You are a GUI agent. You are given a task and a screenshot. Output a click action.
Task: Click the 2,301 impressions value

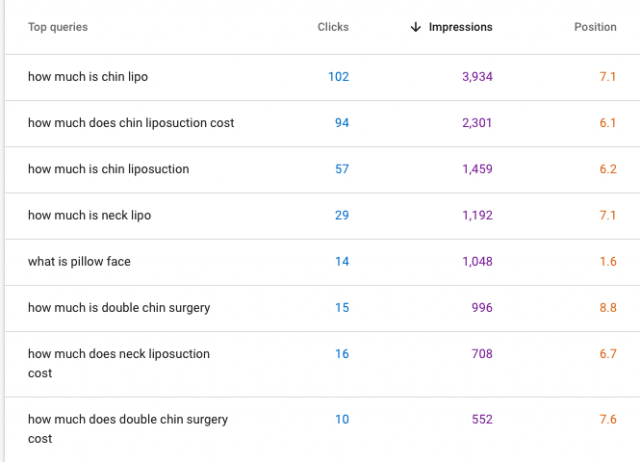click(476, 123)
